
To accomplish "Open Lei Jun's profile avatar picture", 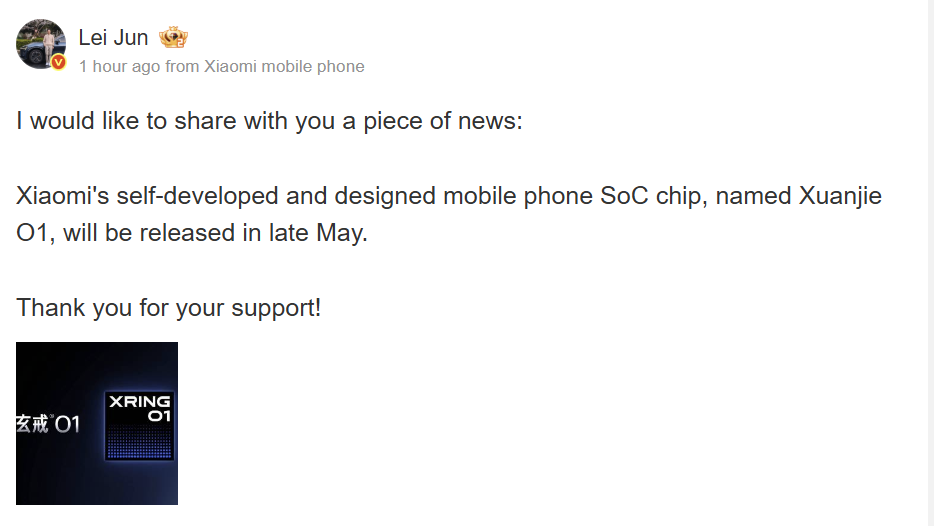I will pos(40,43).
